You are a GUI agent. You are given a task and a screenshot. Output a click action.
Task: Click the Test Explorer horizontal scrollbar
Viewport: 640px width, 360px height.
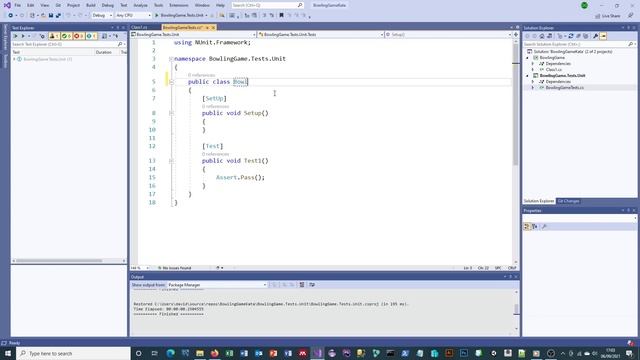tap(59, 260)
